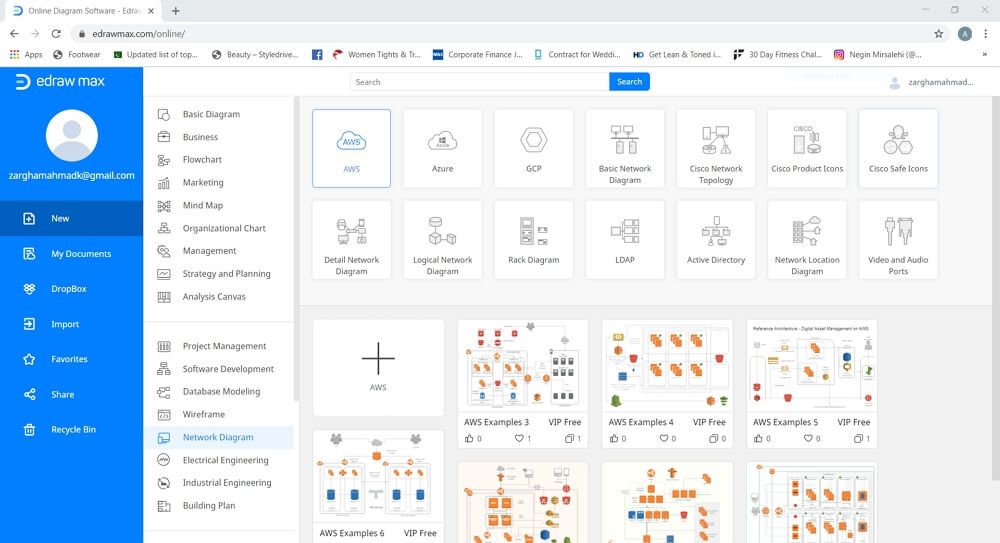
Task: Choose the Cisco Safe Icons tile
Action: click(898, 148)
